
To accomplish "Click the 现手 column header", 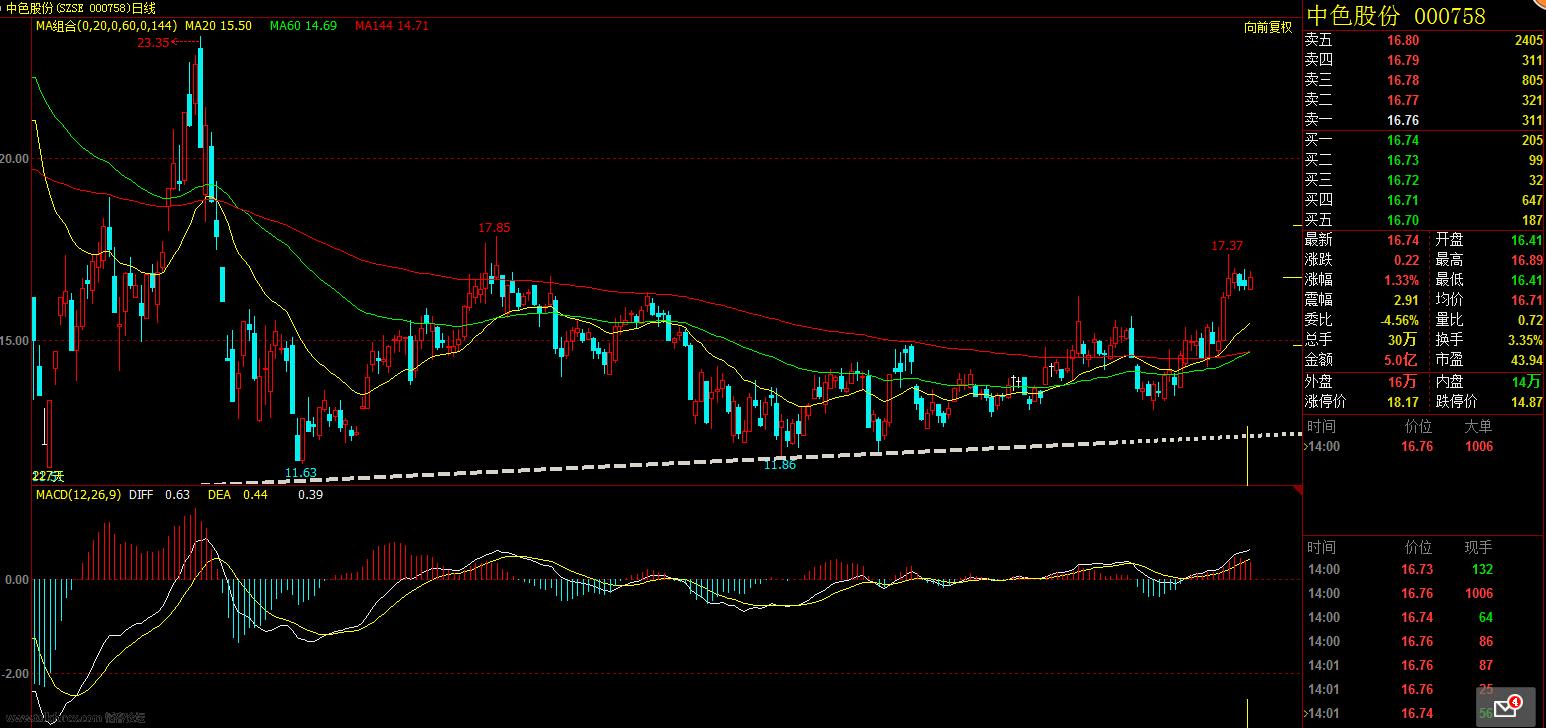I will [x=1479, y=547].
